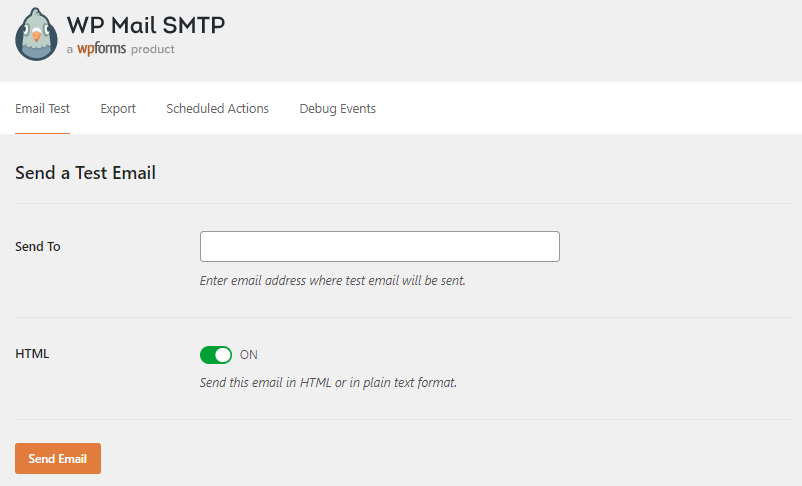This screenshot has width=802, height=486.
Task: Switch to the Email Test tab
Action: click(x=42, y=108)
